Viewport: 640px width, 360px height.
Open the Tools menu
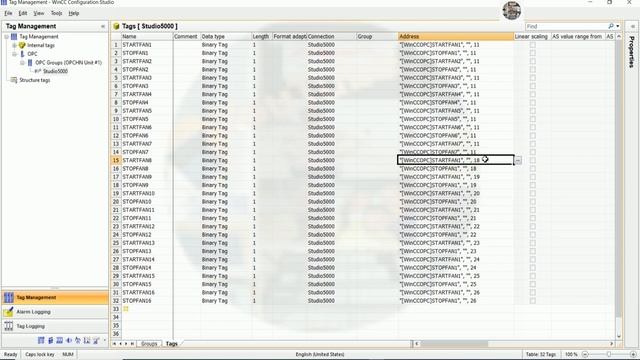tap(56, 13)
